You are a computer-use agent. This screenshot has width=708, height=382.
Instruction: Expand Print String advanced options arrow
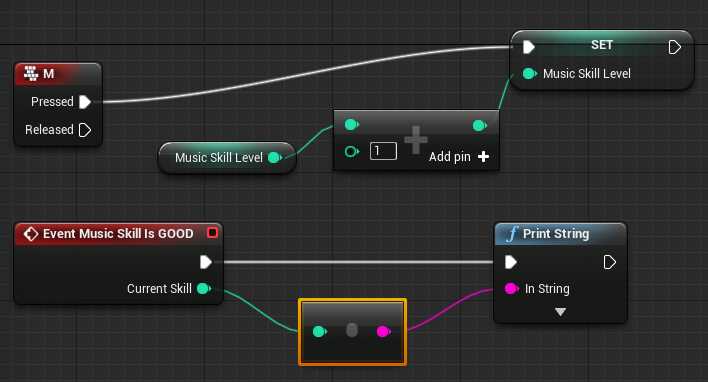click(560, 312)
